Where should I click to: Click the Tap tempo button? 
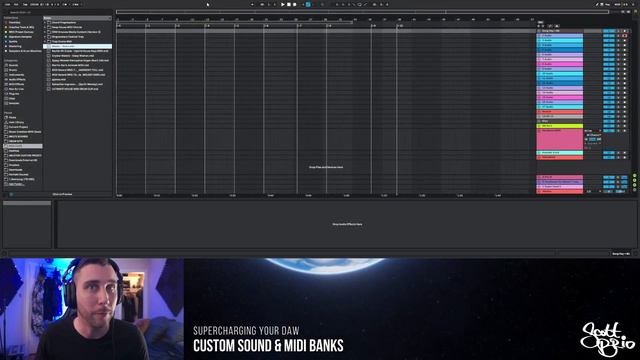pos(25,4)
